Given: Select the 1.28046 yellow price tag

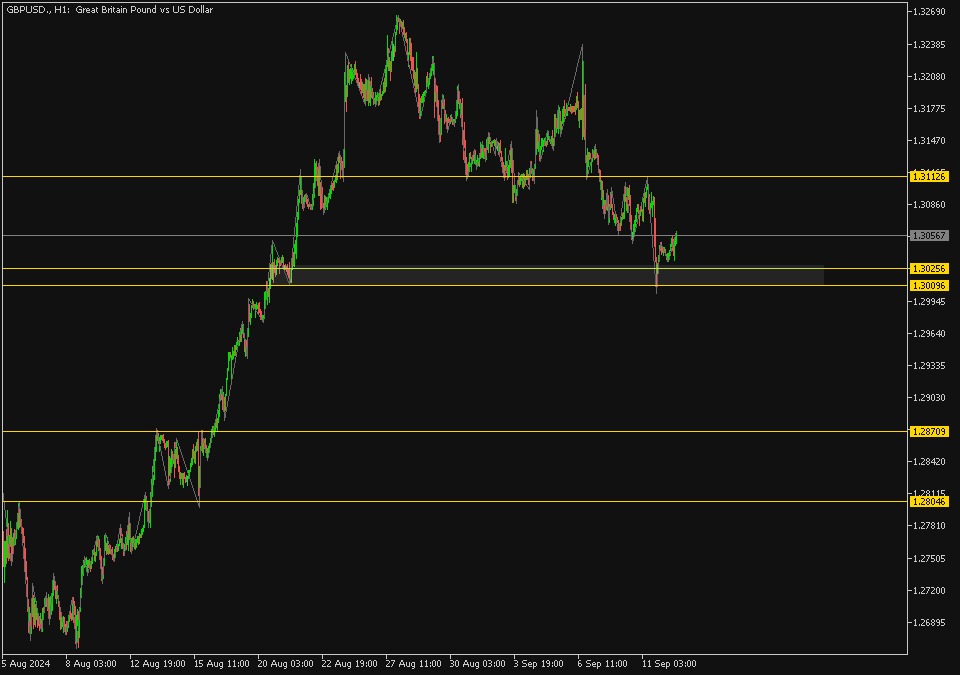Looking at the screenshot, I should [x=929, y=501].
